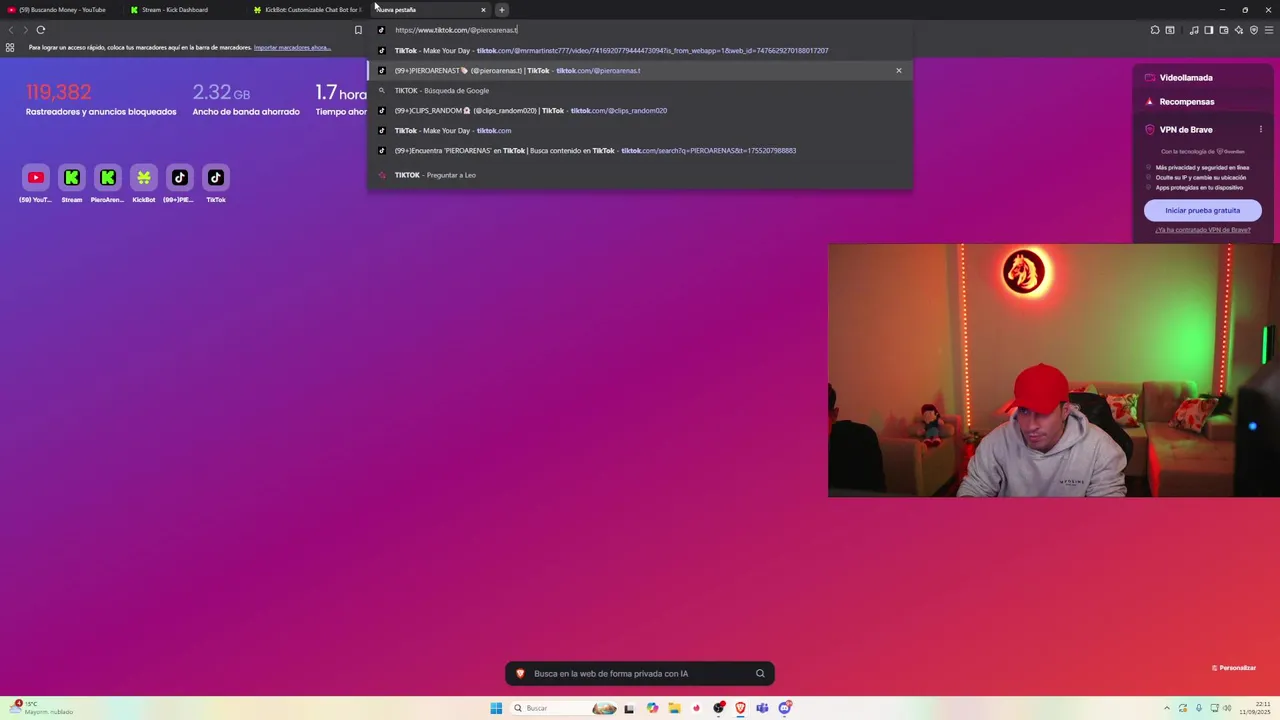
Task: Click '¿Ya ha contratado VPN de Brave?' link
Action: click(x=1202, y=230)
